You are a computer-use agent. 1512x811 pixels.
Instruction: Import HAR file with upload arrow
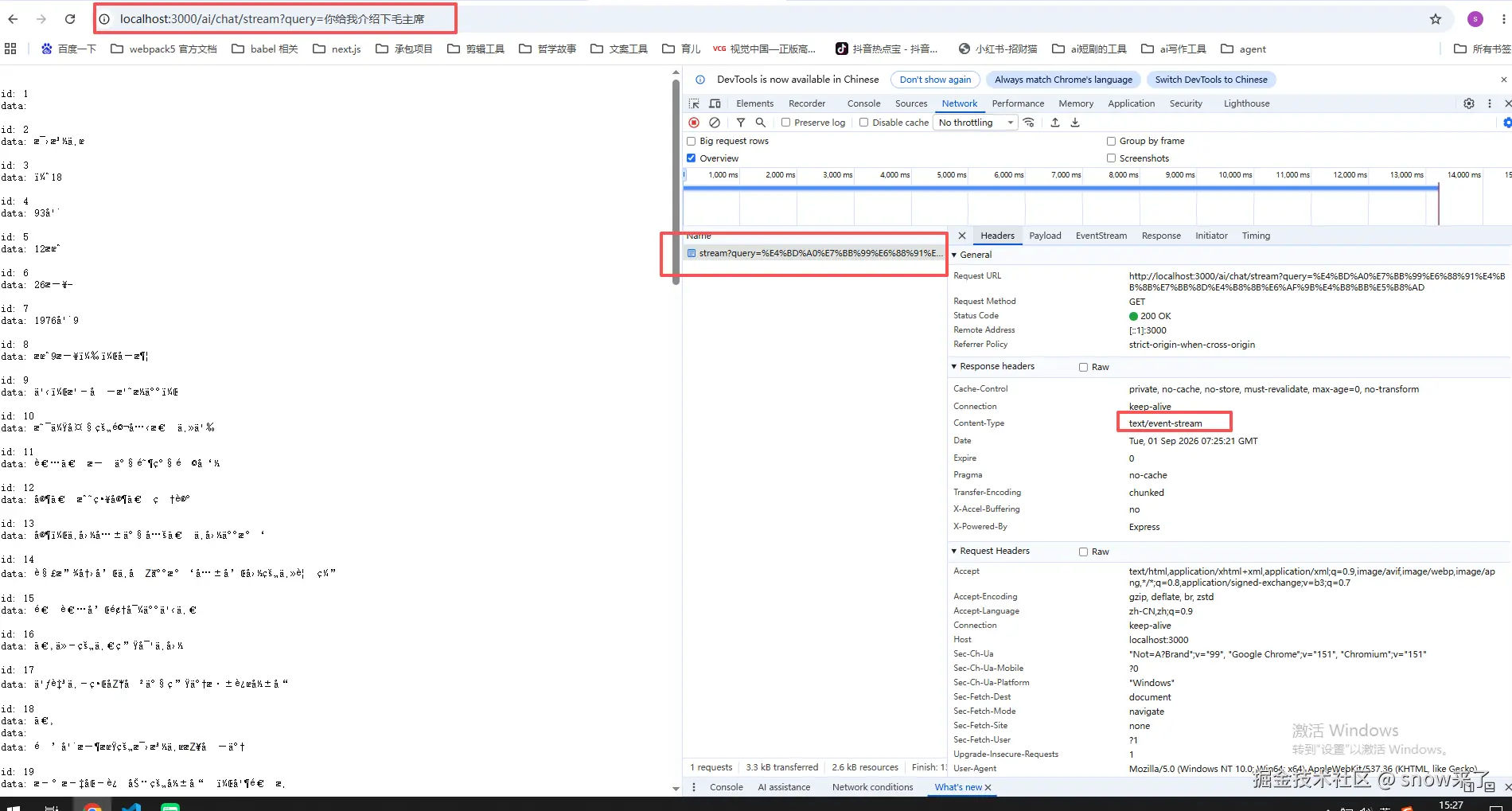[x=1055, y=123]
